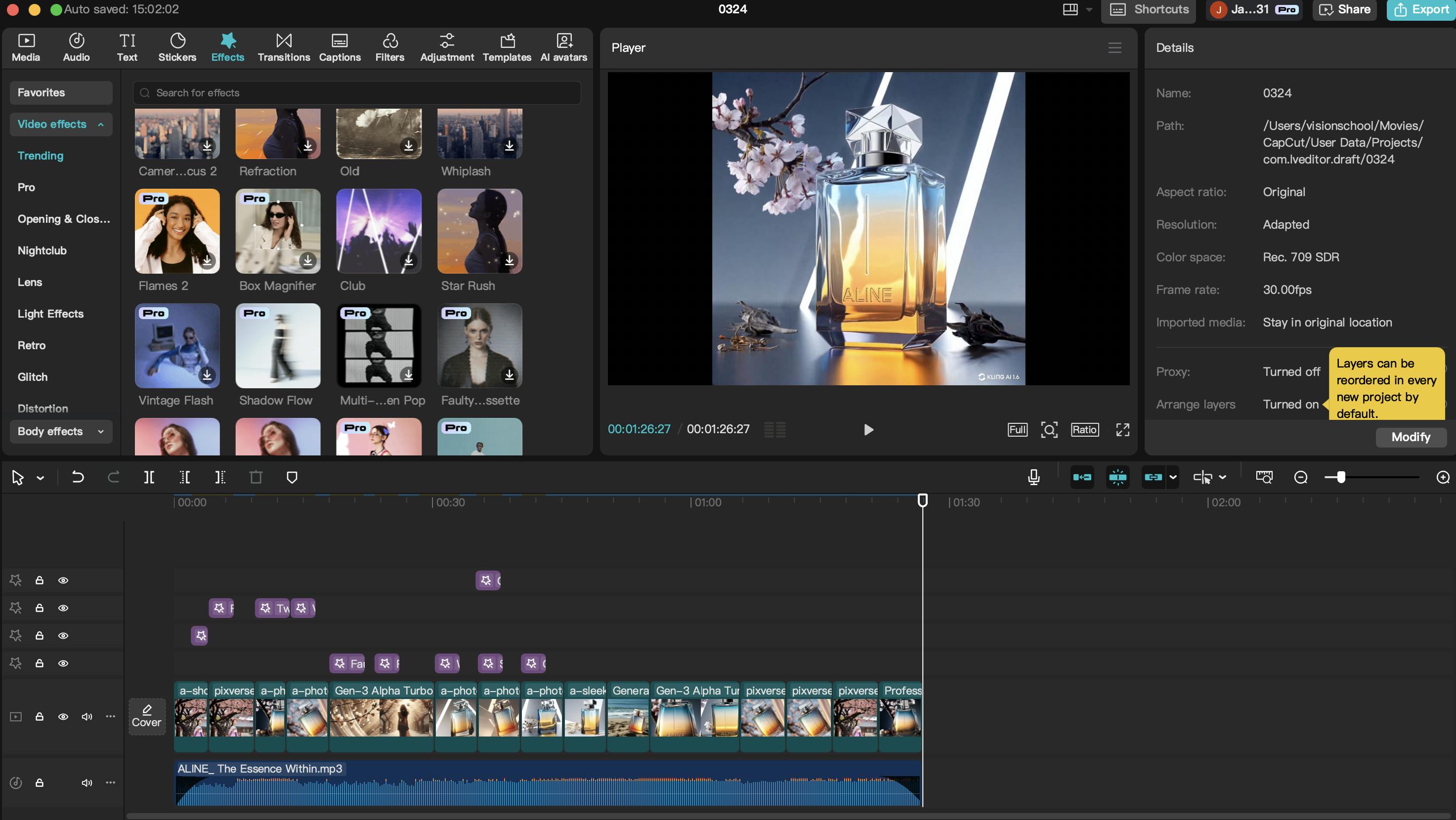Play the video preview
This screenshot has width=1456, height=820.
tap(869, 430)
